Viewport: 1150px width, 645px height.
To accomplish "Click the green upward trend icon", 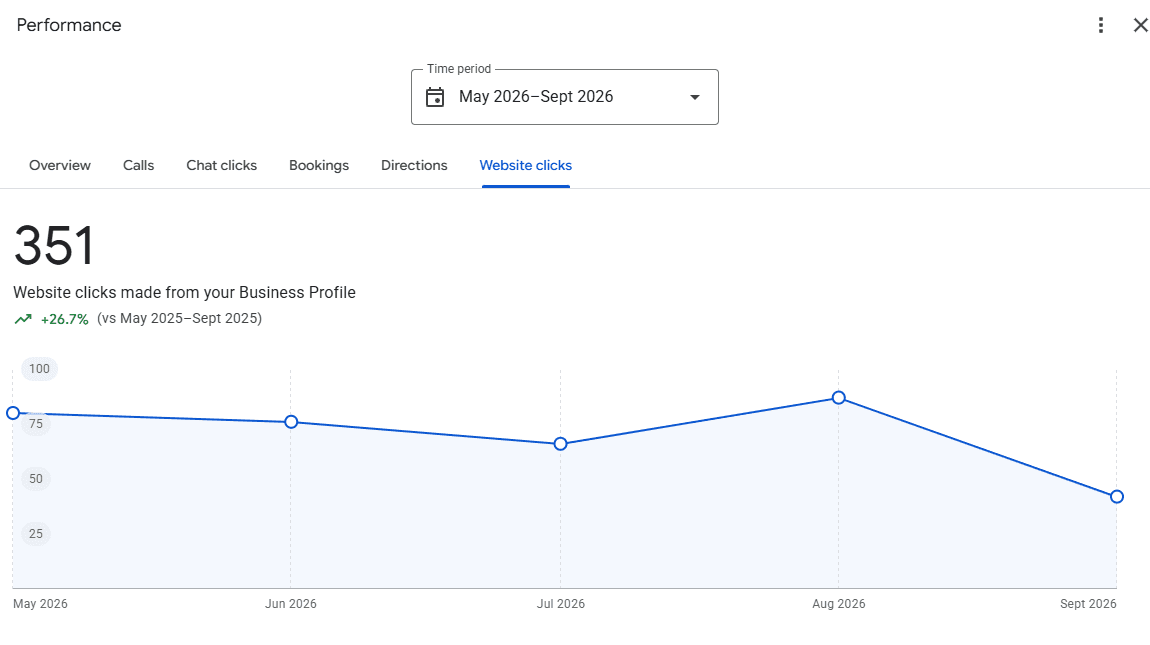I will tap(23, 319).
